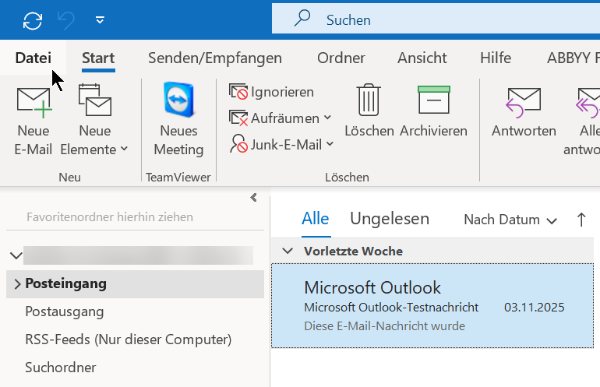The image size is (600, 387).
Task: Reverse sort order with the up arrow
Action: pyautogui.click(x=581, y=220)
